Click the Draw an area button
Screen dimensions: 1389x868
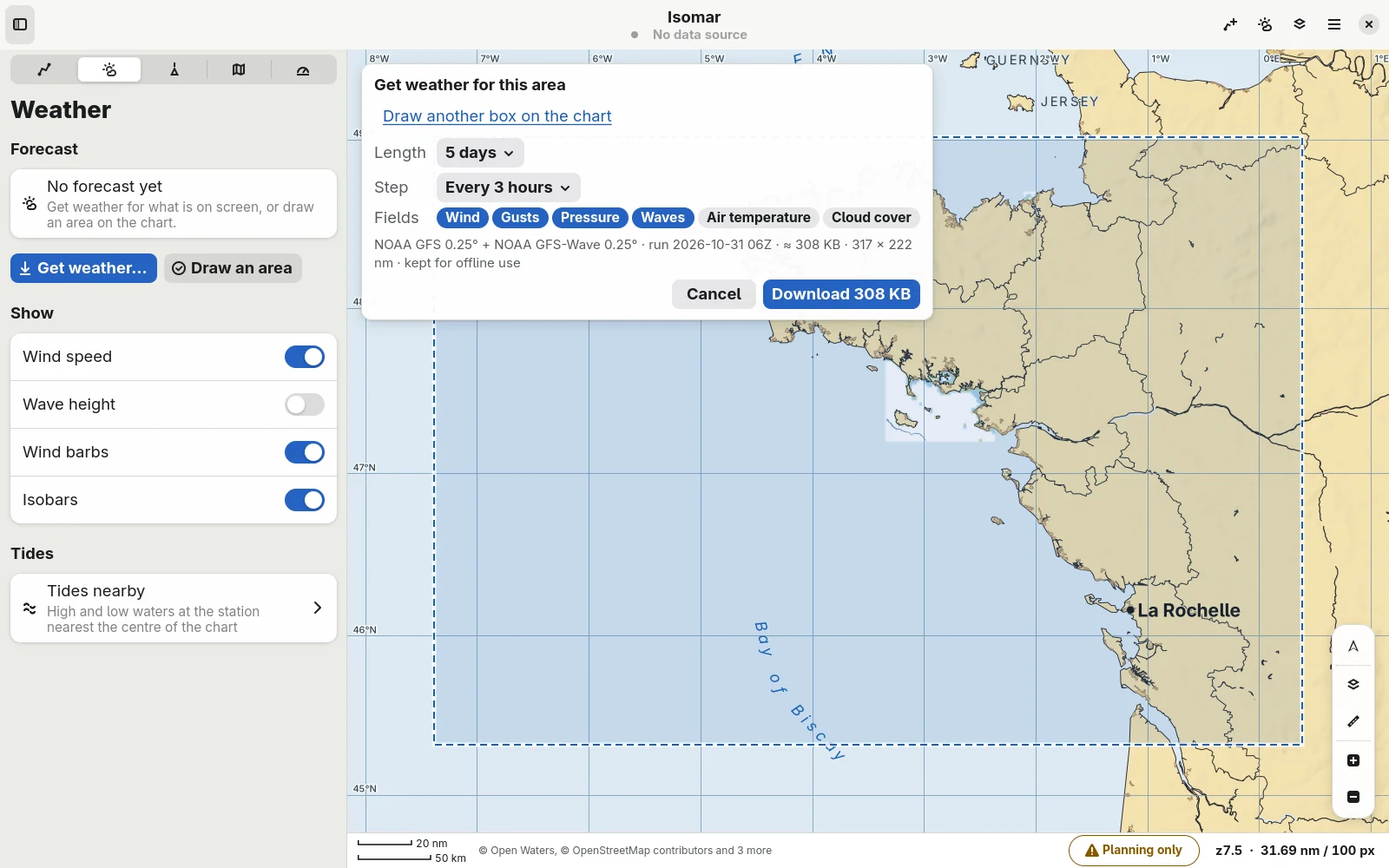pyautogui.click(x=233, y=268)
